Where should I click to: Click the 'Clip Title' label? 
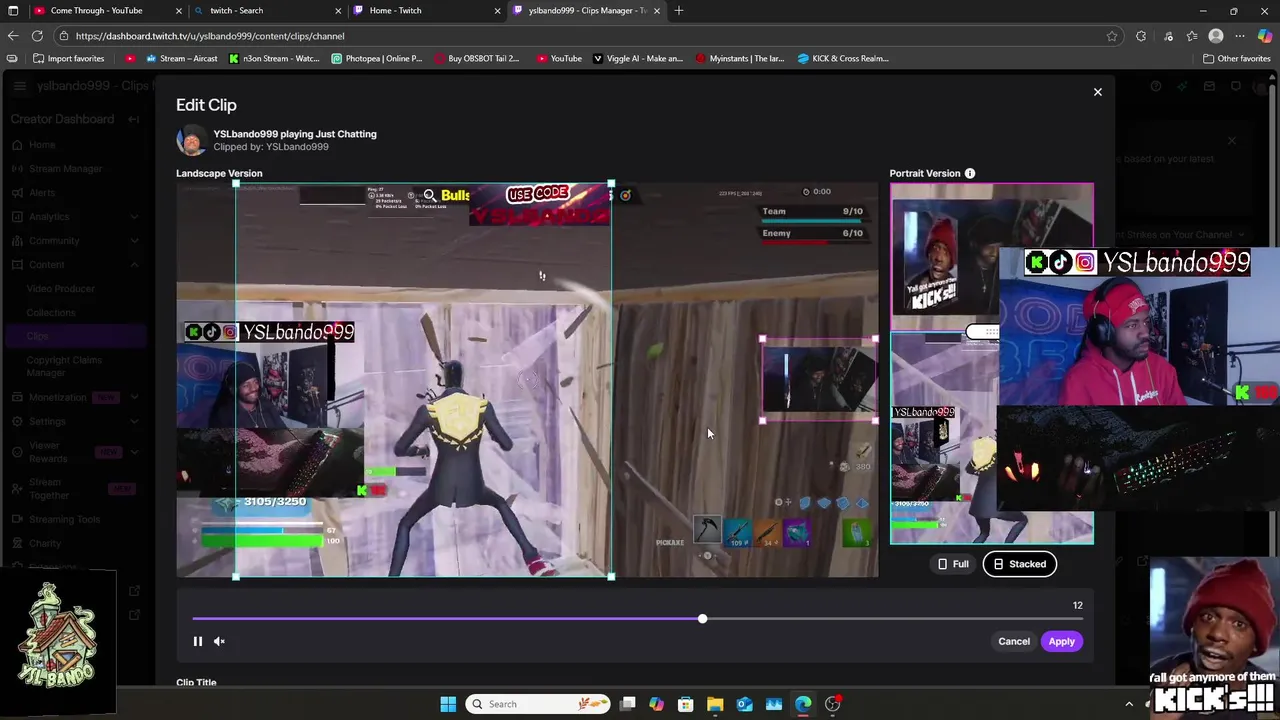[x=196, y=682]
